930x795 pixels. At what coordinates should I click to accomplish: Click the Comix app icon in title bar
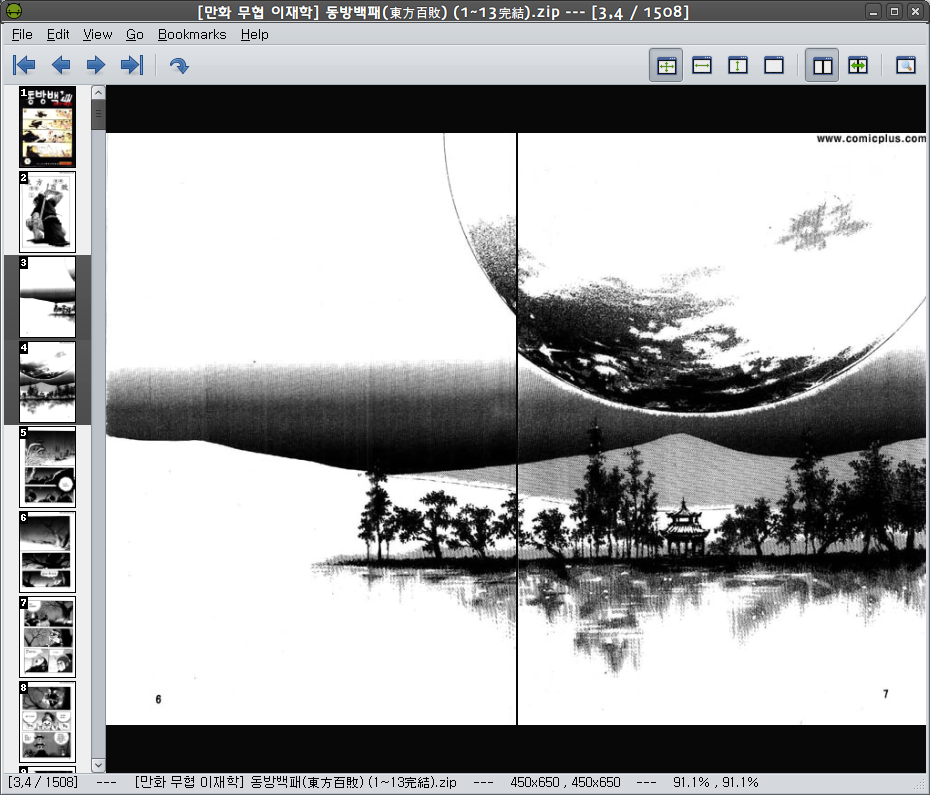tap(14, 11)
